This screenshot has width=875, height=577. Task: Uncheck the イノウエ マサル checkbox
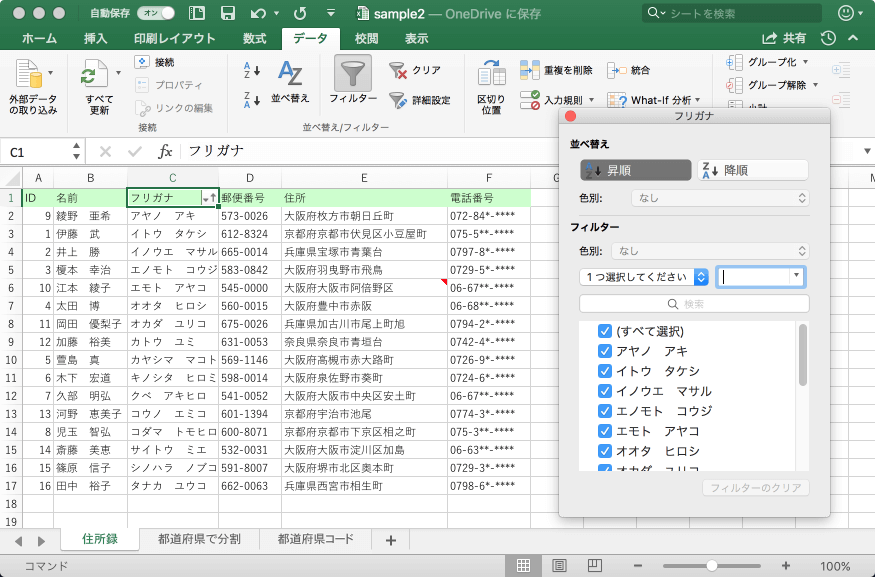coord(604,391)
